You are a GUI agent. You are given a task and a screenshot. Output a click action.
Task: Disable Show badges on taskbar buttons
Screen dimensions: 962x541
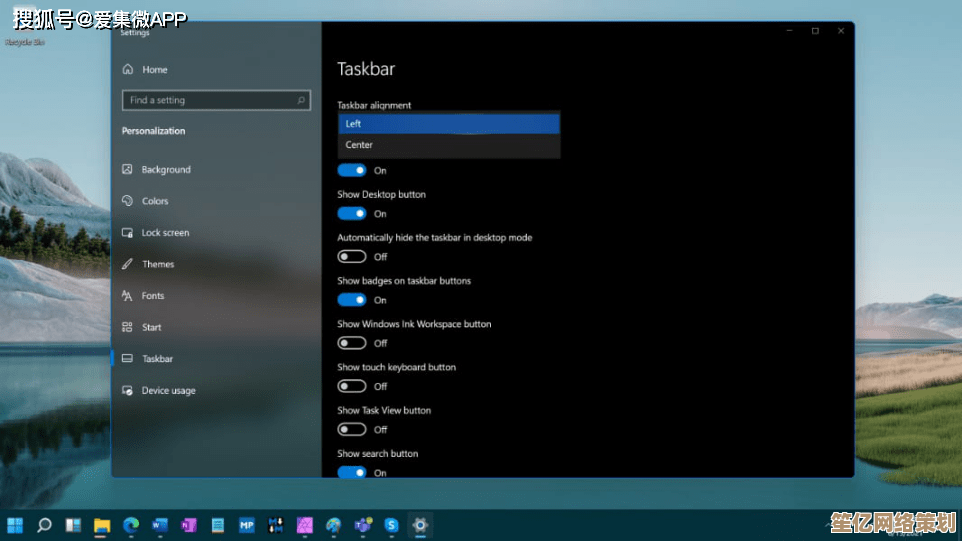coord(351,300)
